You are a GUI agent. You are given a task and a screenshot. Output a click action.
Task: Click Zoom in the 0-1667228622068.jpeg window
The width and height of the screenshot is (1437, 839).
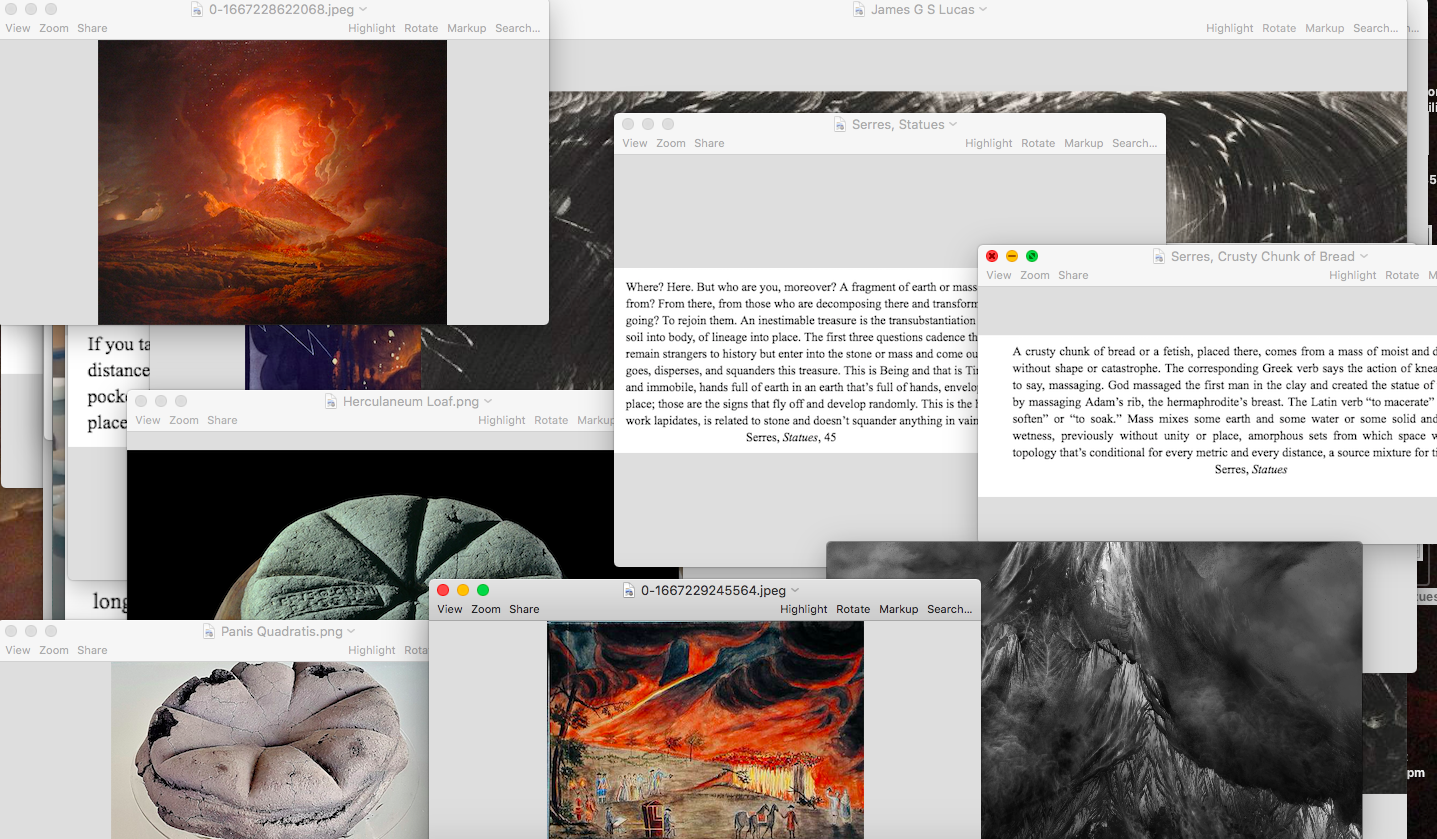[x=54, y=28]
